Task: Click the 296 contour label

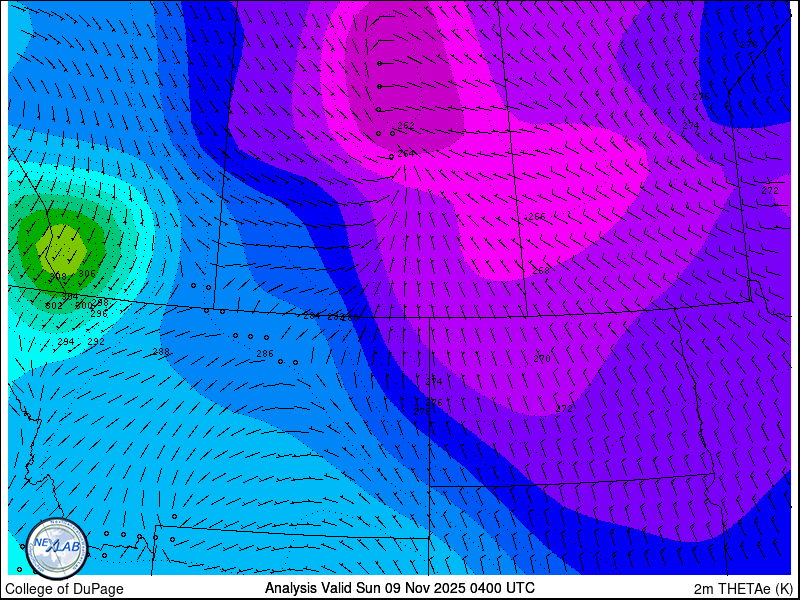Action: point(99,314)
